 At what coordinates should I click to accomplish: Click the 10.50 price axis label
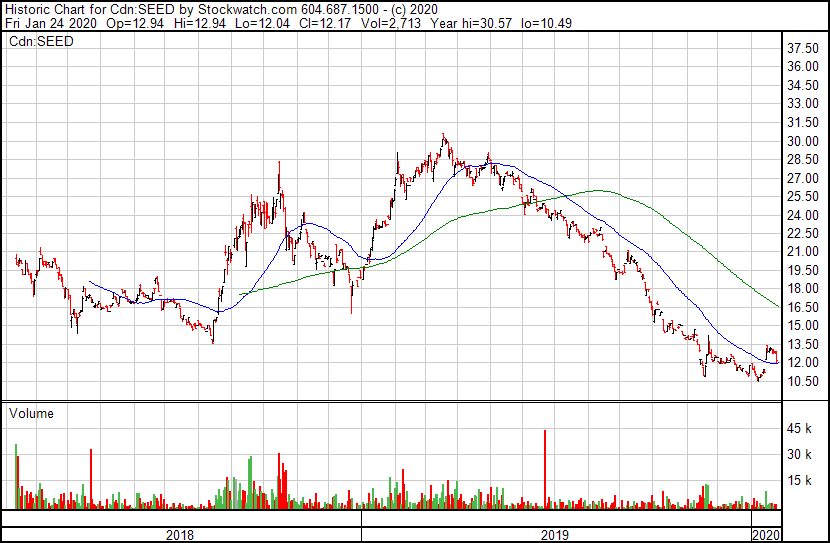tap(804, 381)
